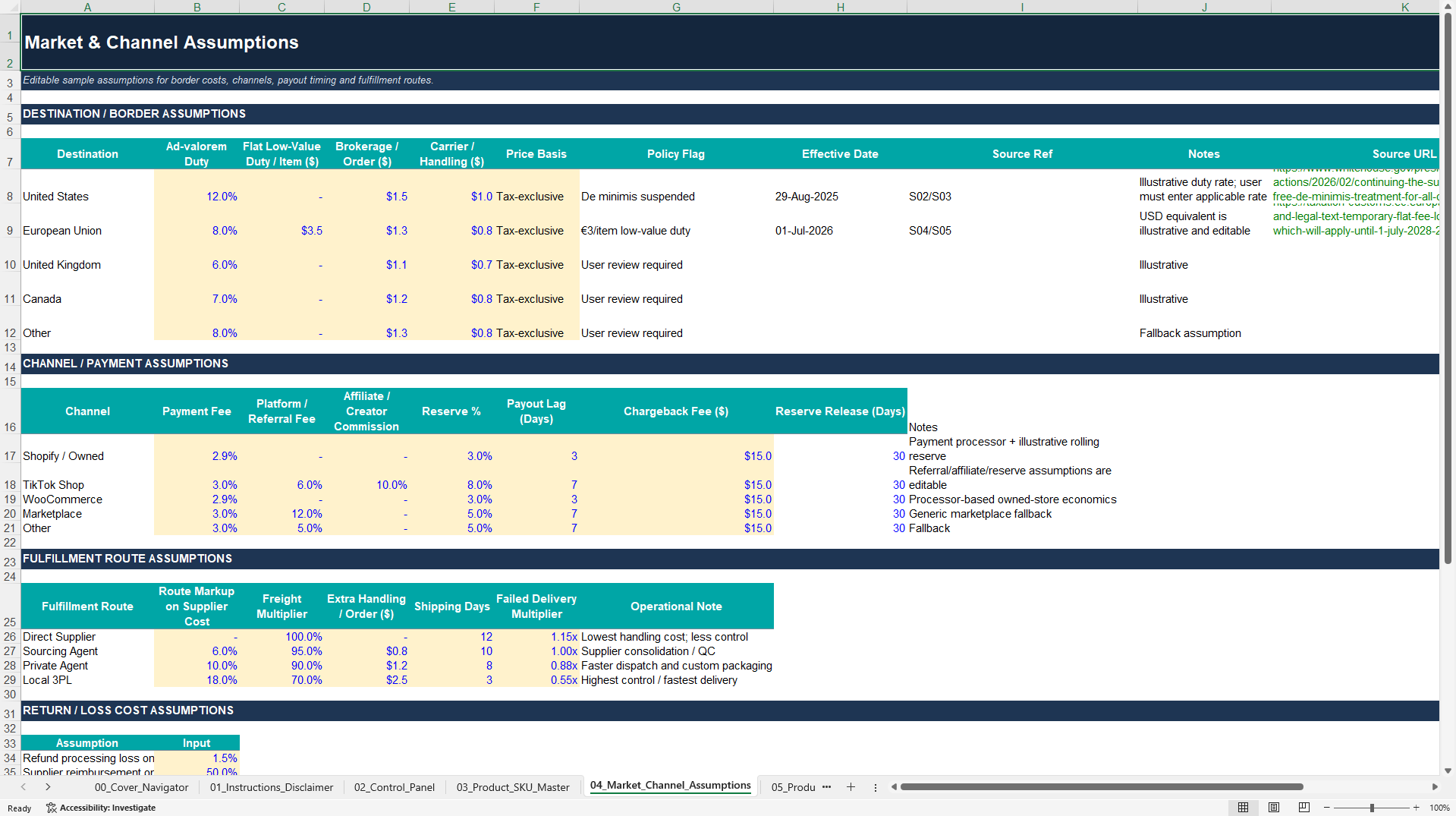Select Local 3PL fulfillment route cell
The image size is (1456, 816).
pyautogui.click(x=87, y=680)
